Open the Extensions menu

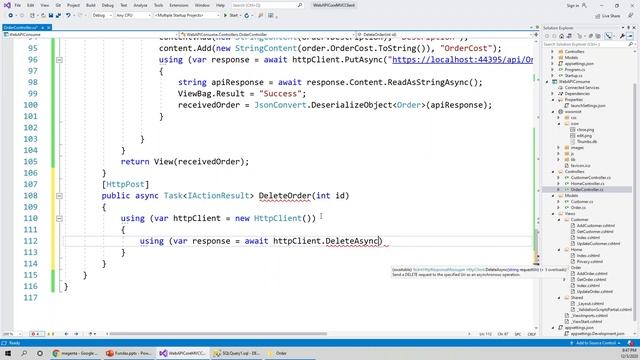pyautogui.click(x=179, y=5)
